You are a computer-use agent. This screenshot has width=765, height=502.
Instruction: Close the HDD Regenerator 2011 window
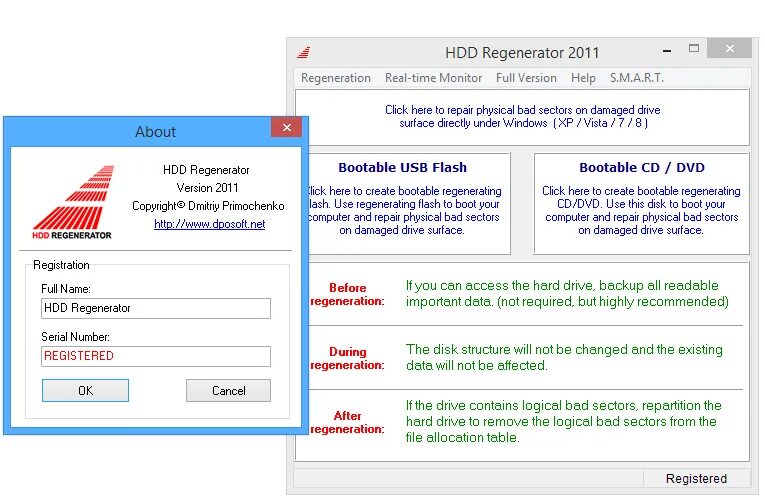729,48
